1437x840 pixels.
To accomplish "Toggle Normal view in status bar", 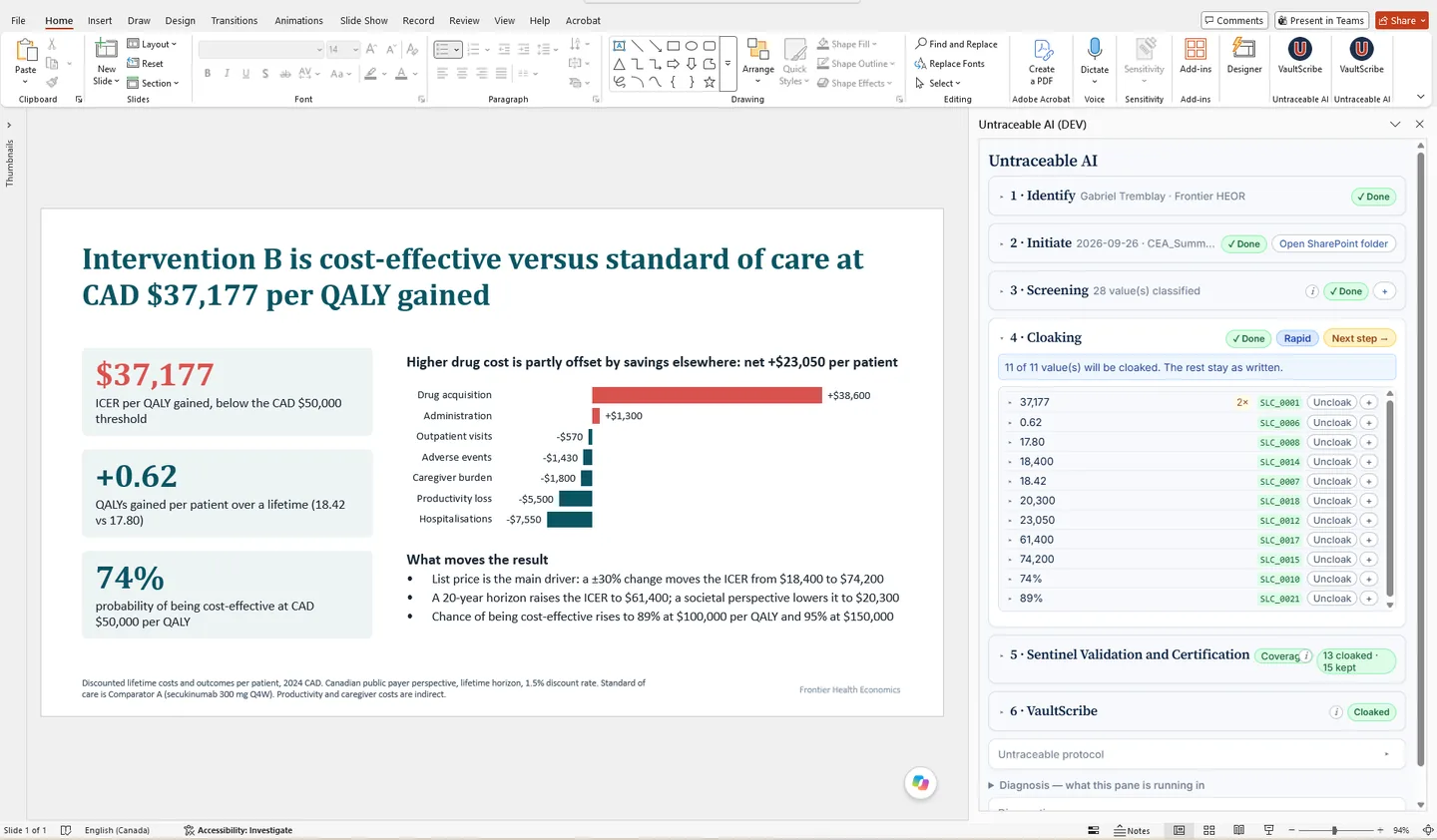I will click(1180, 830).
